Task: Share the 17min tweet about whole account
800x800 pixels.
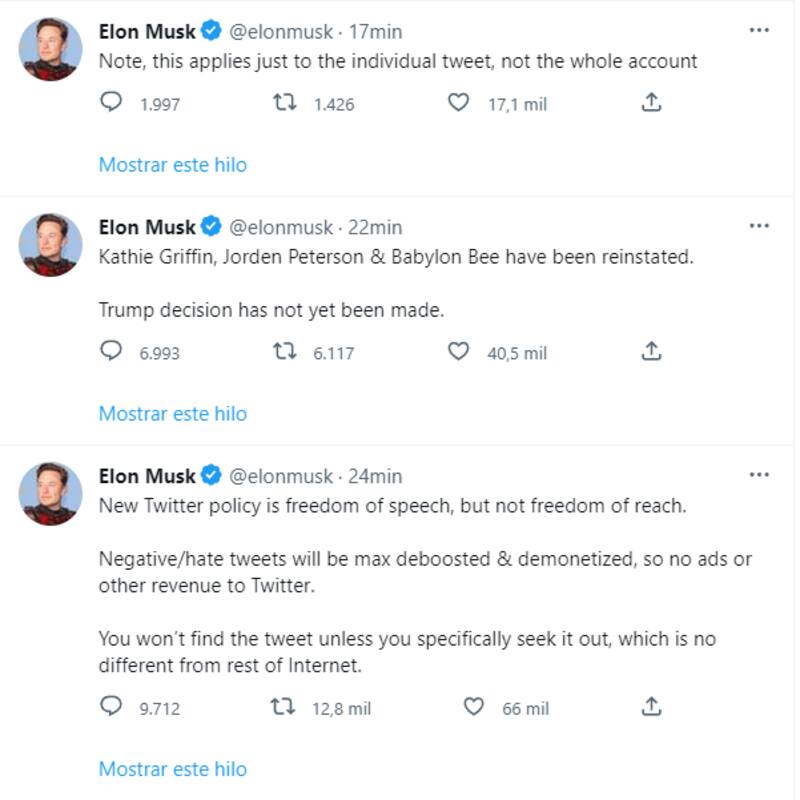Action: pos(651,103)
